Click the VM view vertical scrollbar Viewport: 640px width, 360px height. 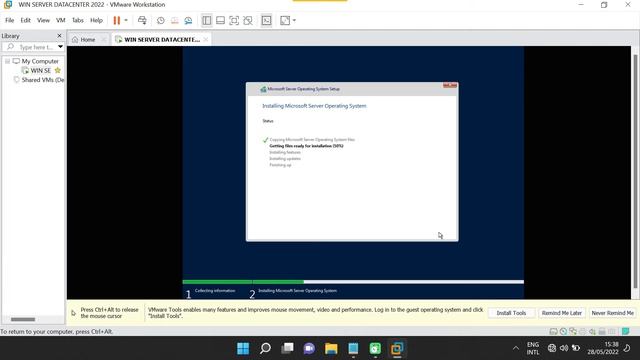click(635, 171)
